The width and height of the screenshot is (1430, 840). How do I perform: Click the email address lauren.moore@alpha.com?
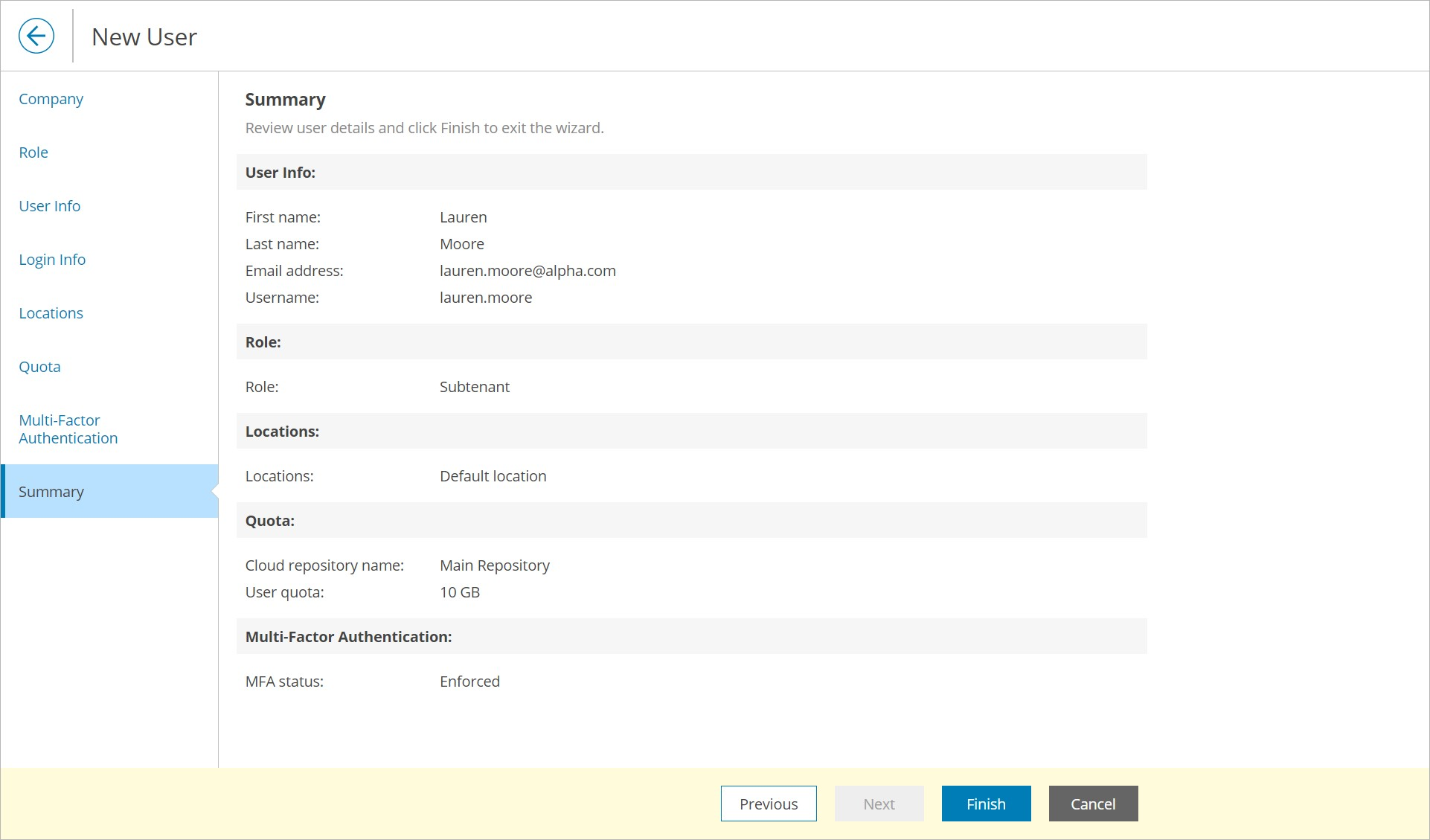click(x=528, y=271)
